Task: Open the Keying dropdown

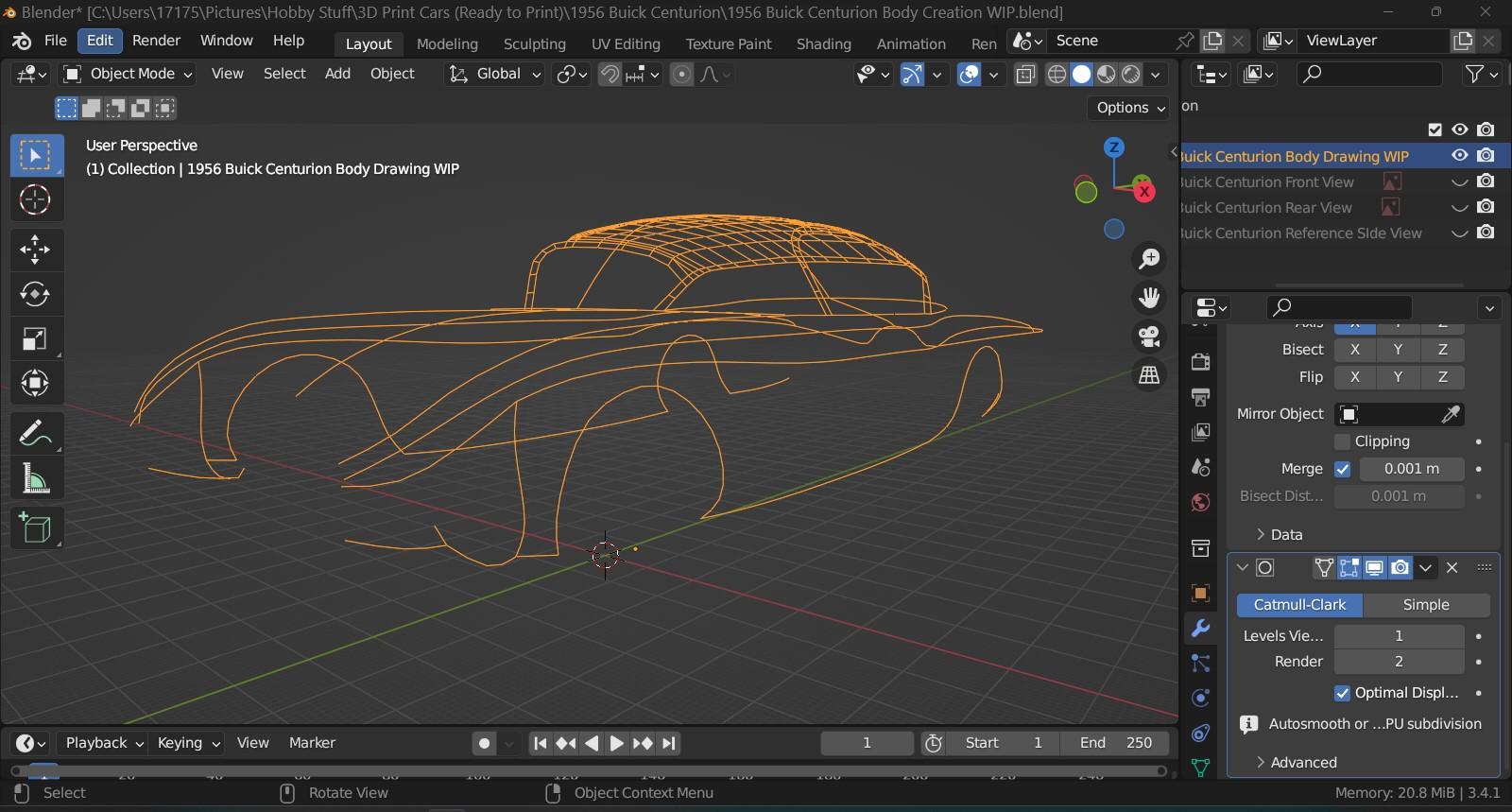Action: 188,743
